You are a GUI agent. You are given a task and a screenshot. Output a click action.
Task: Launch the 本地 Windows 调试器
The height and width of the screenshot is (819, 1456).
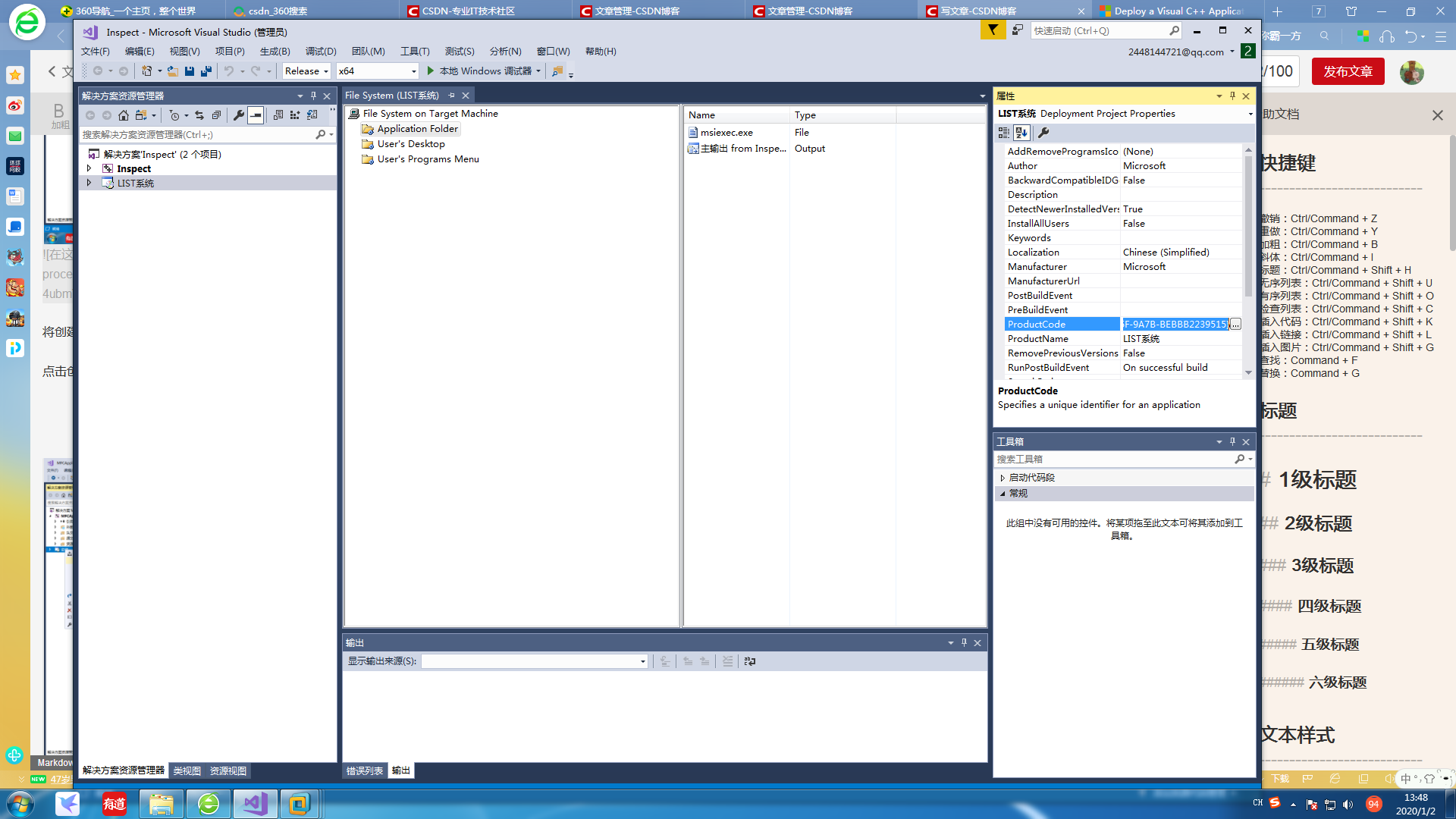478,71
